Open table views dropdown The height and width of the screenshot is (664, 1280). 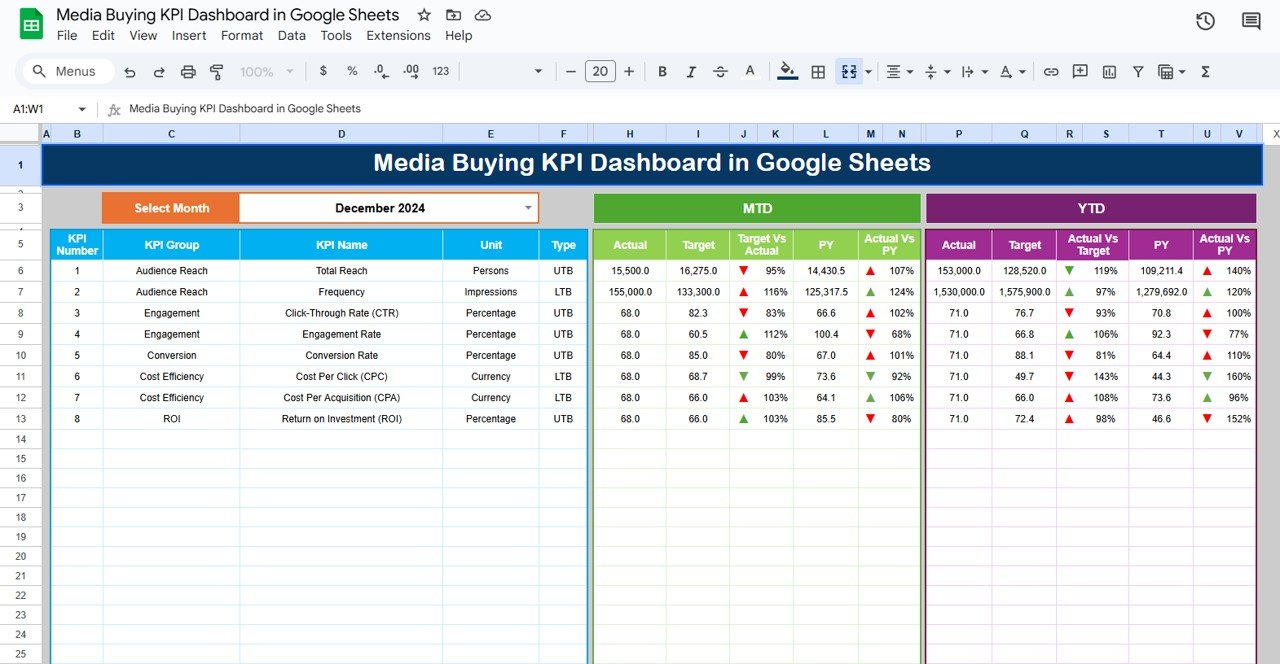pos(1171,71)
